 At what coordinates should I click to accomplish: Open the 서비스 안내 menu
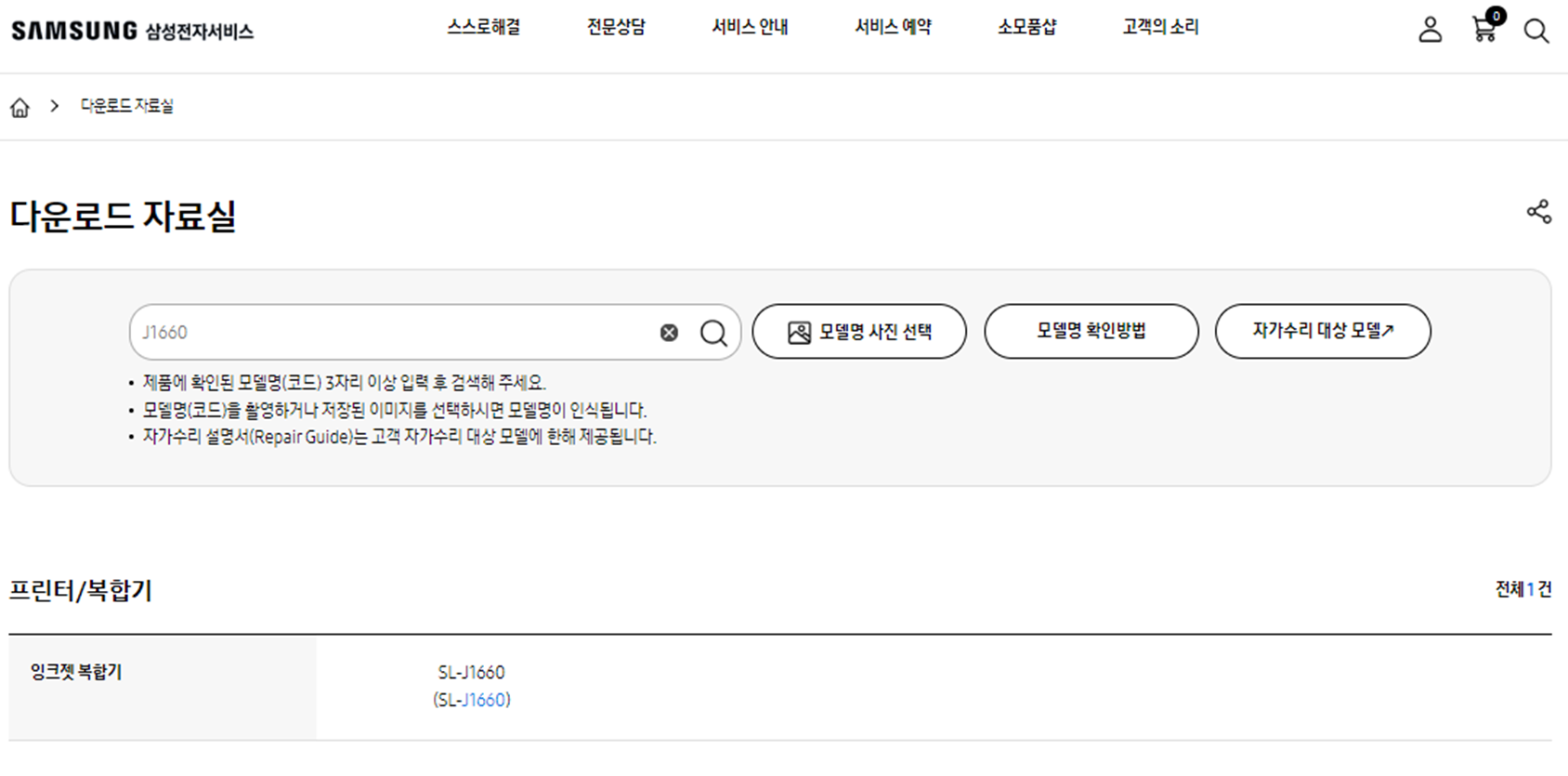(x=750, y=28)
